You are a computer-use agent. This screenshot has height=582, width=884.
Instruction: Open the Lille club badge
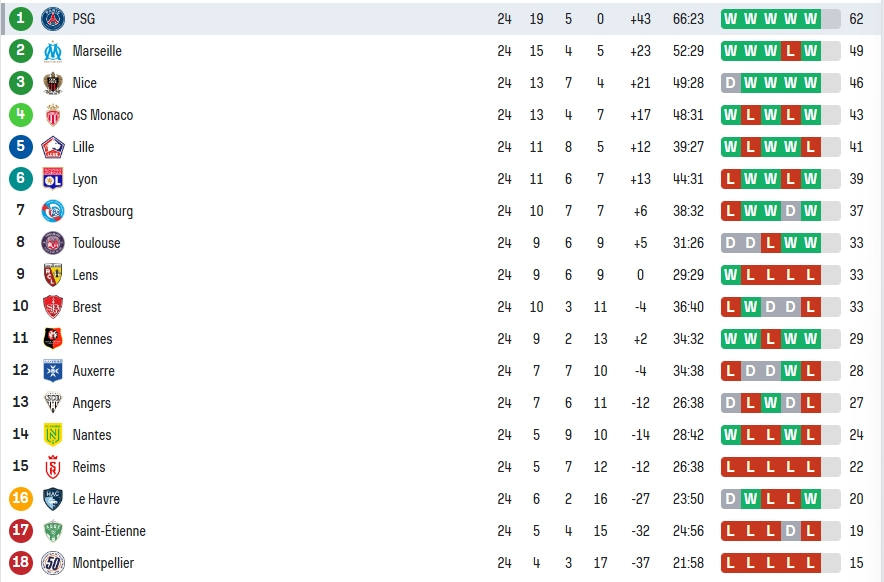coord(53,147)
